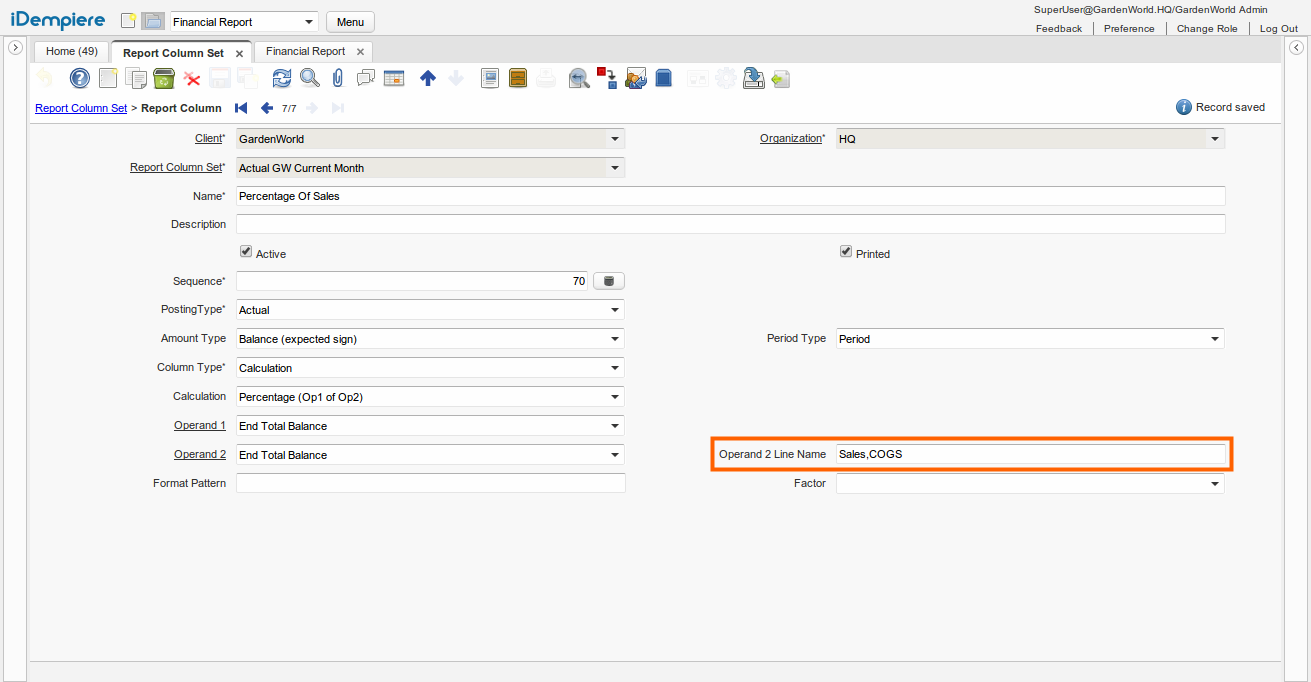Image resolution: width=1311 pixels, height=682 pixels.
Task: Open the Print document icon
Action: click(x=545, y=78)
